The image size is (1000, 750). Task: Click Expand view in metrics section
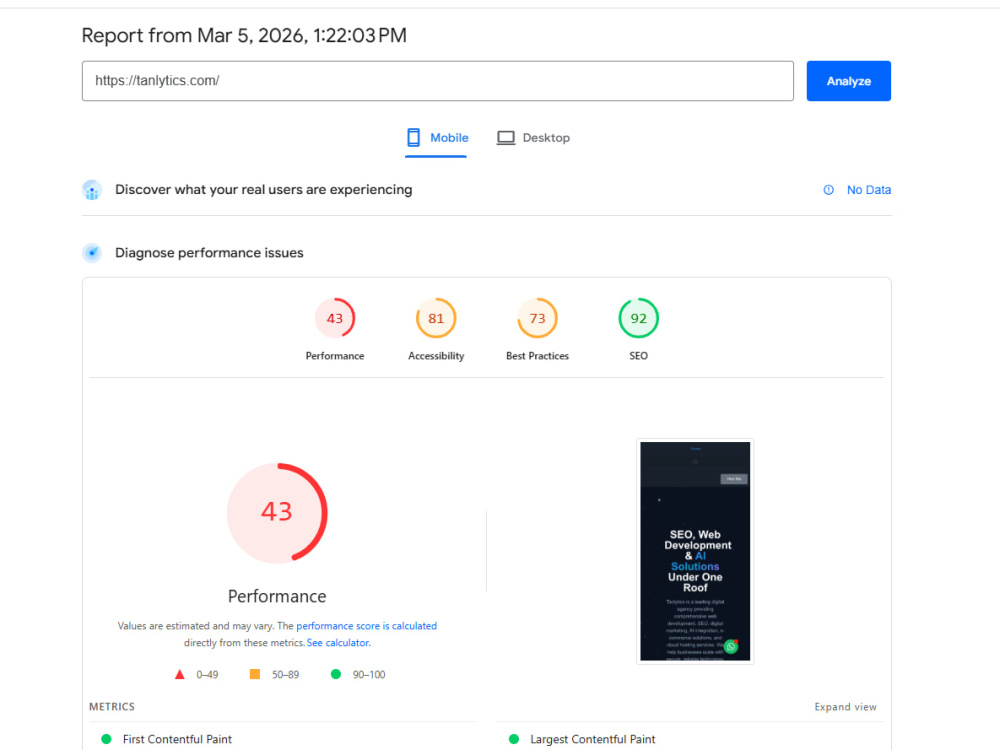coord(845,707)
